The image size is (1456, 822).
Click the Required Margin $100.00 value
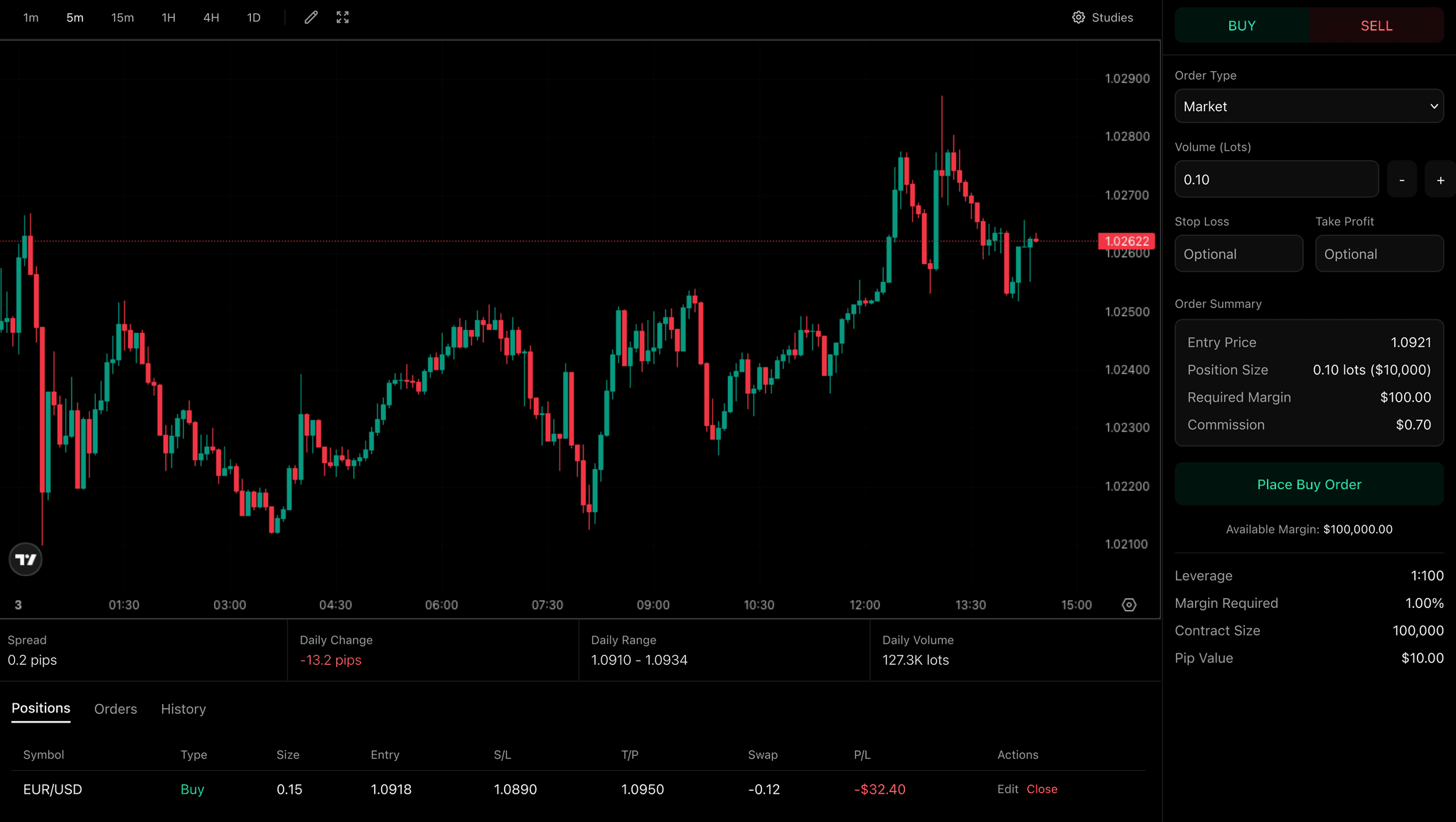click(1406, 397)
